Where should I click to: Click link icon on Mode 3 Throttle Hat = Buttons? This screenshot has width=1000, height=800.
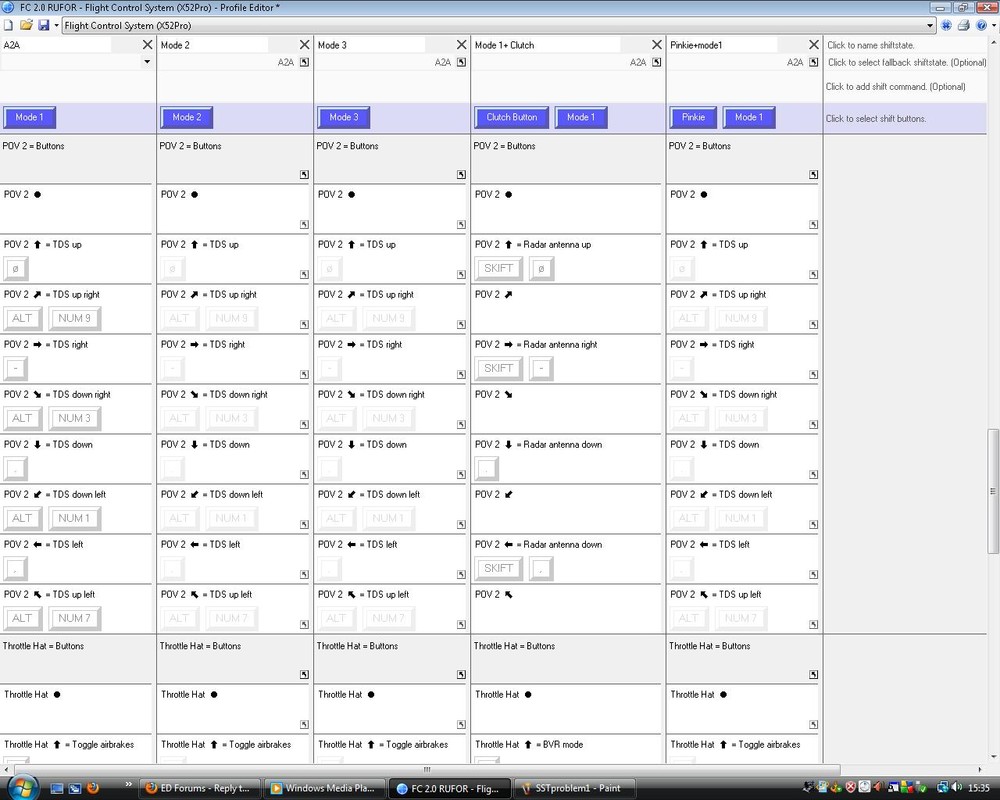coord(461,675)
